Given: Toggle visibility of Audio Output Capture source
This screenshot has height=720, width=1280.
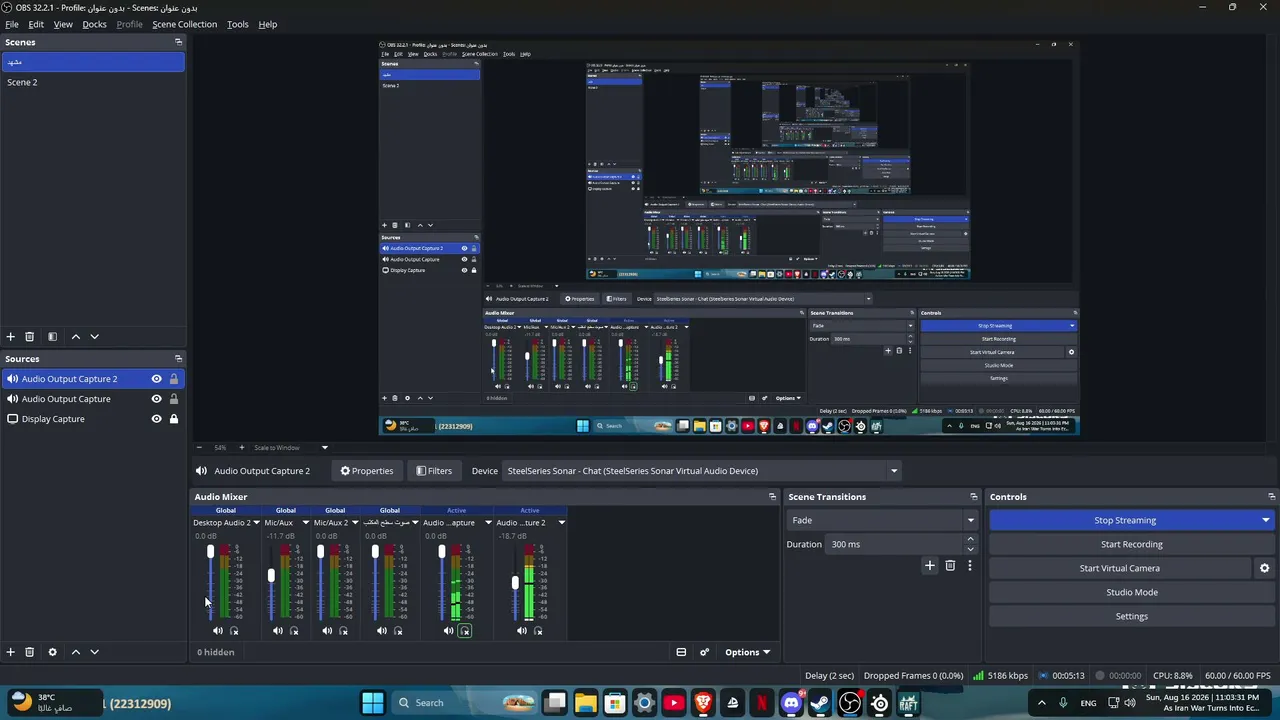Looking at the screenshot, I should pyautogui.click(x=156, y=399).
